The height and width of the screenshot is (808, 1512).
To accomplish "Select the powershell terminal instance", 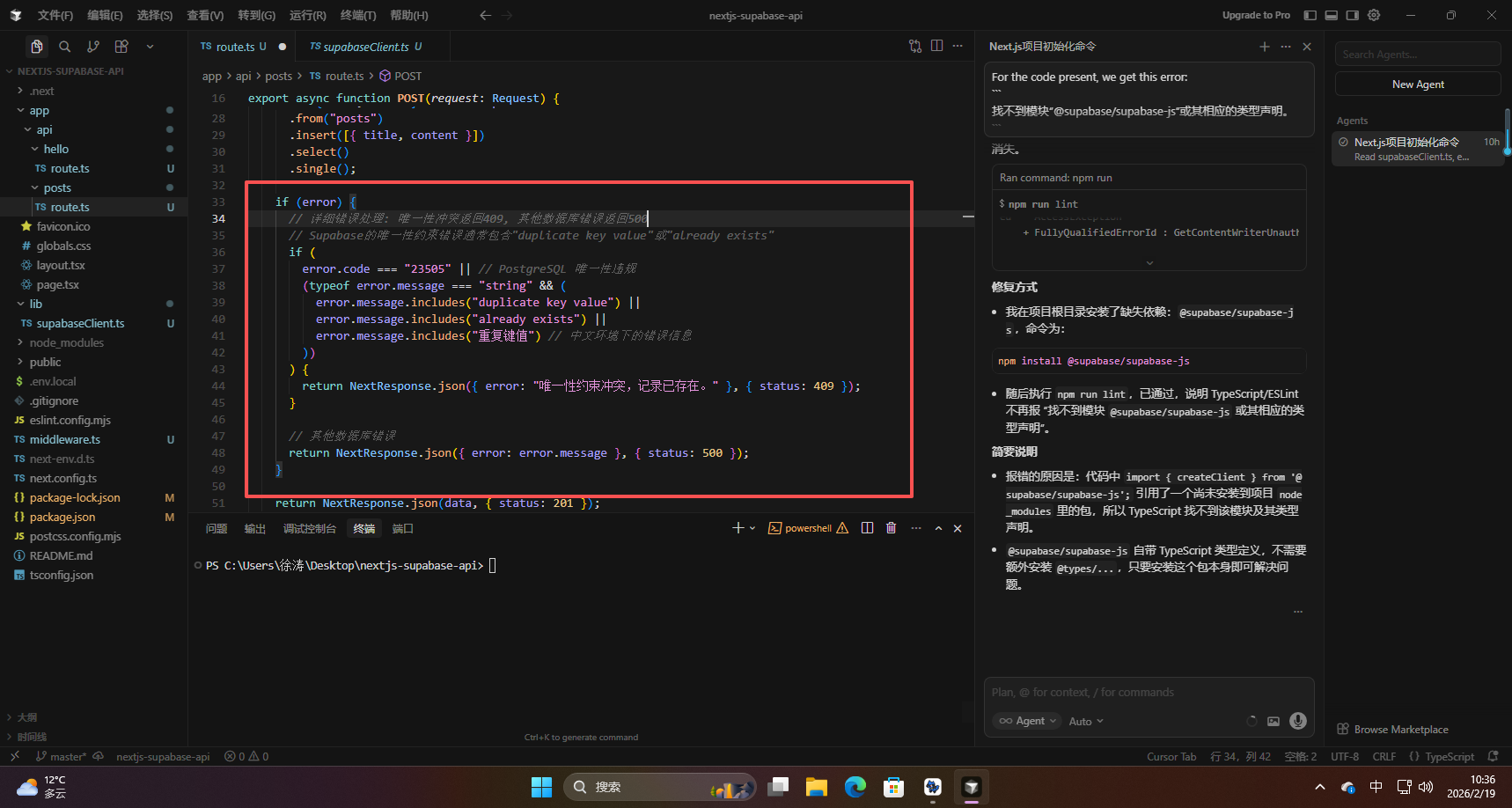I will (808, 528).
